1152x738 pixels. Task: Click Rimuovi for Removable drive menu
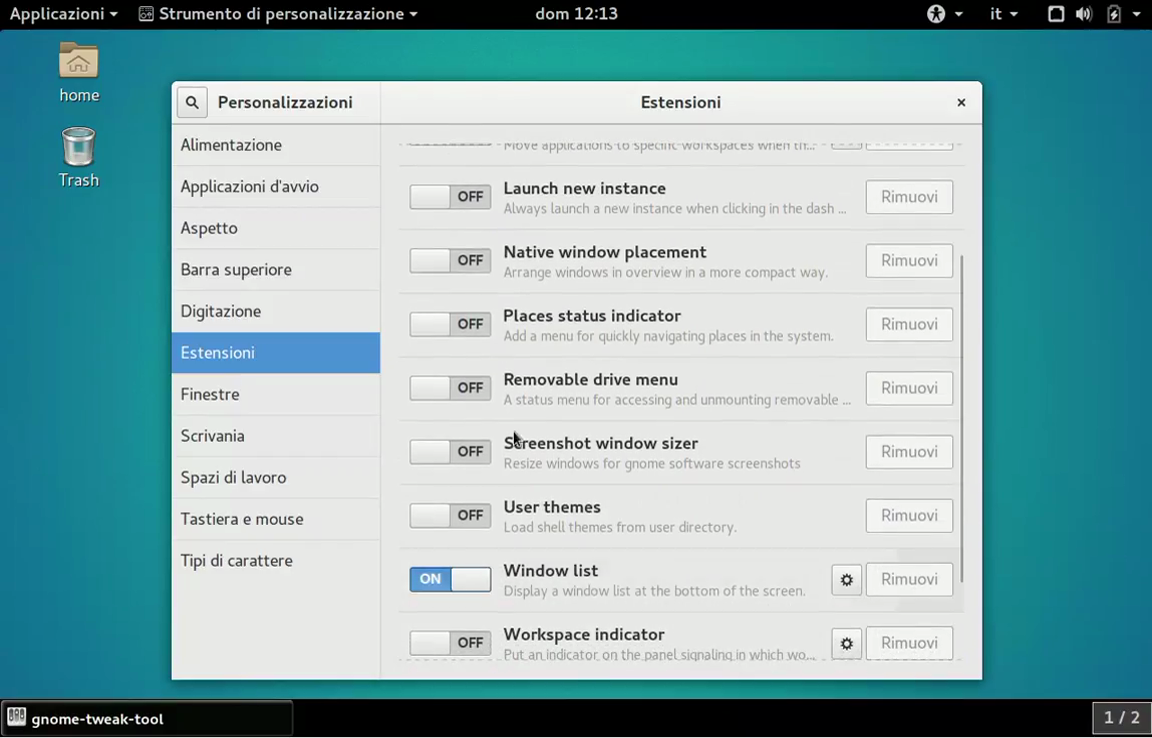pyautogui.click(x=908, y=388)
